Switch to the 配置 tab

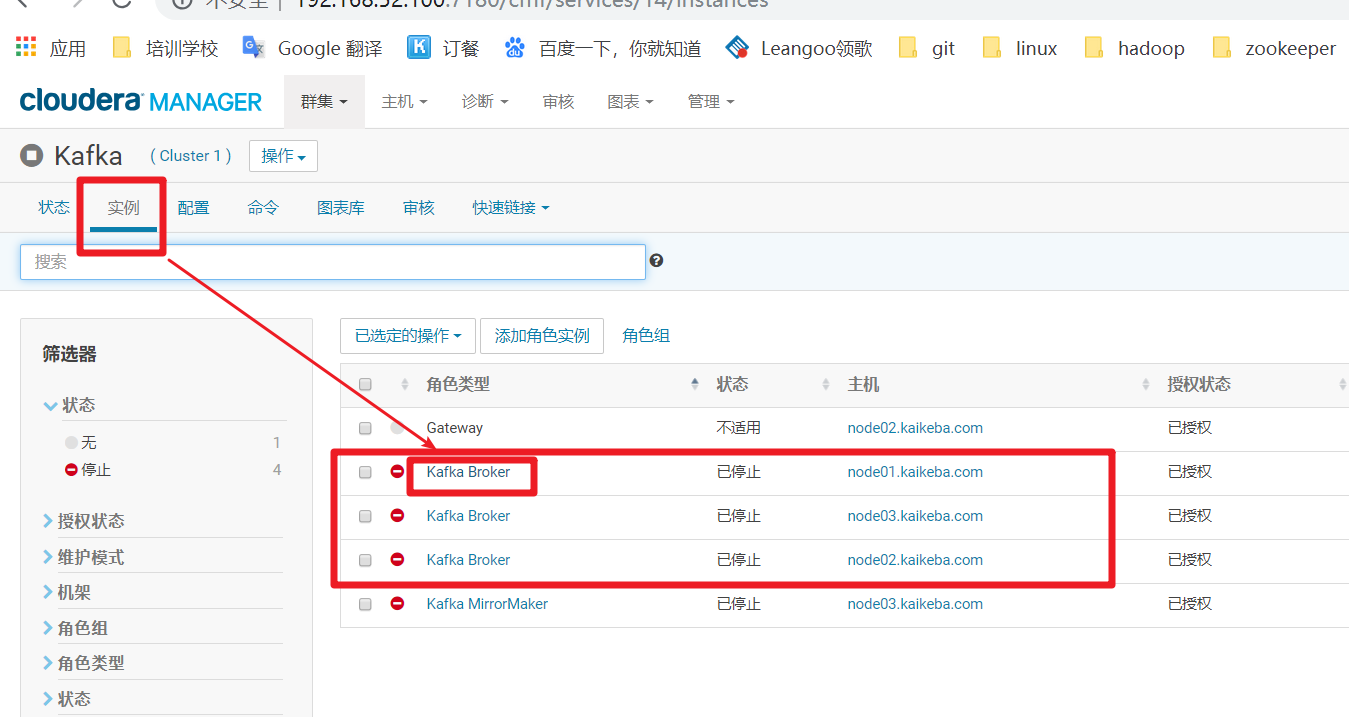point(193,207)
